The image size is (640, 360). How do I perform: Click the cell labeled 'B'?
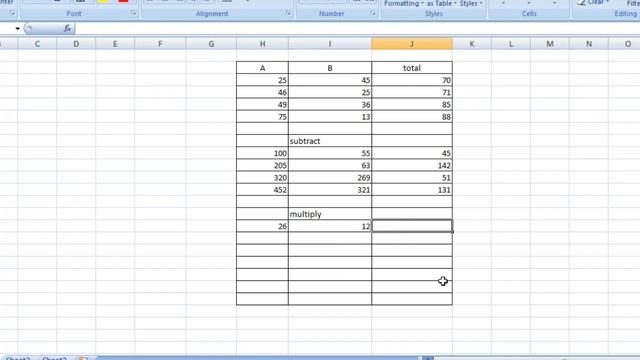330,68
